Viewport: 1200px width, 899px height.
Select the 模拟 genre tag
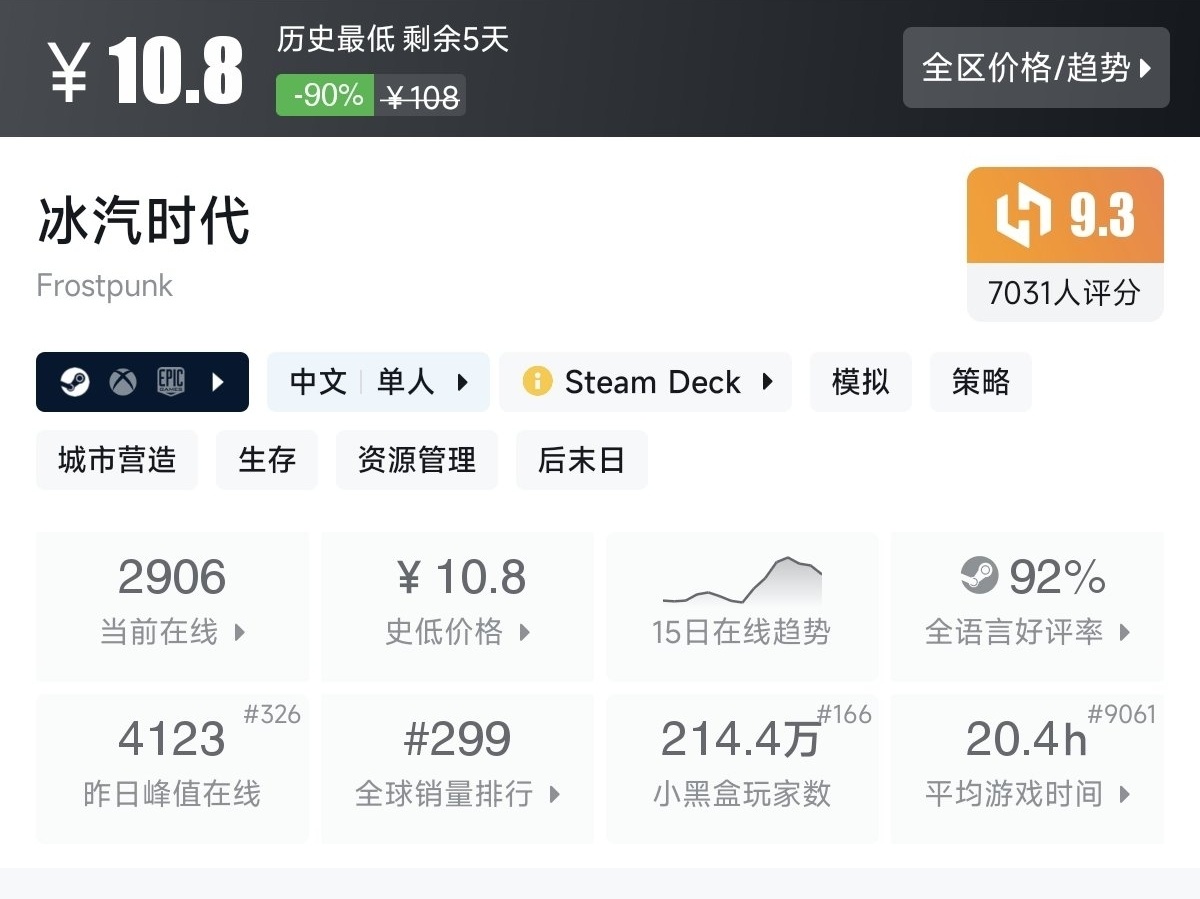[x=860, y=382]
